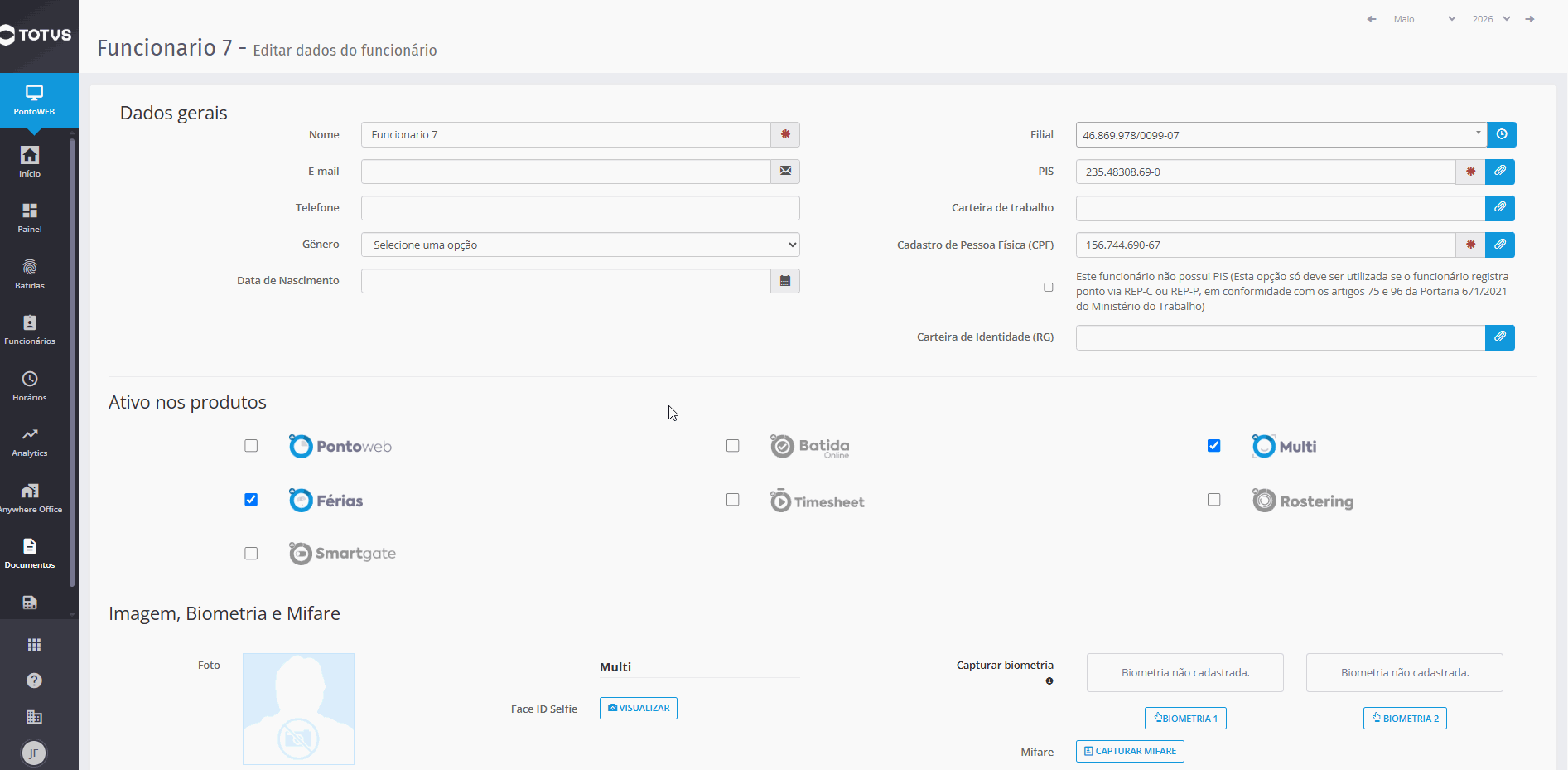Screen dimensions: 1568x770
Task: Click the Timesheet product logo
Action: (818, 501)
